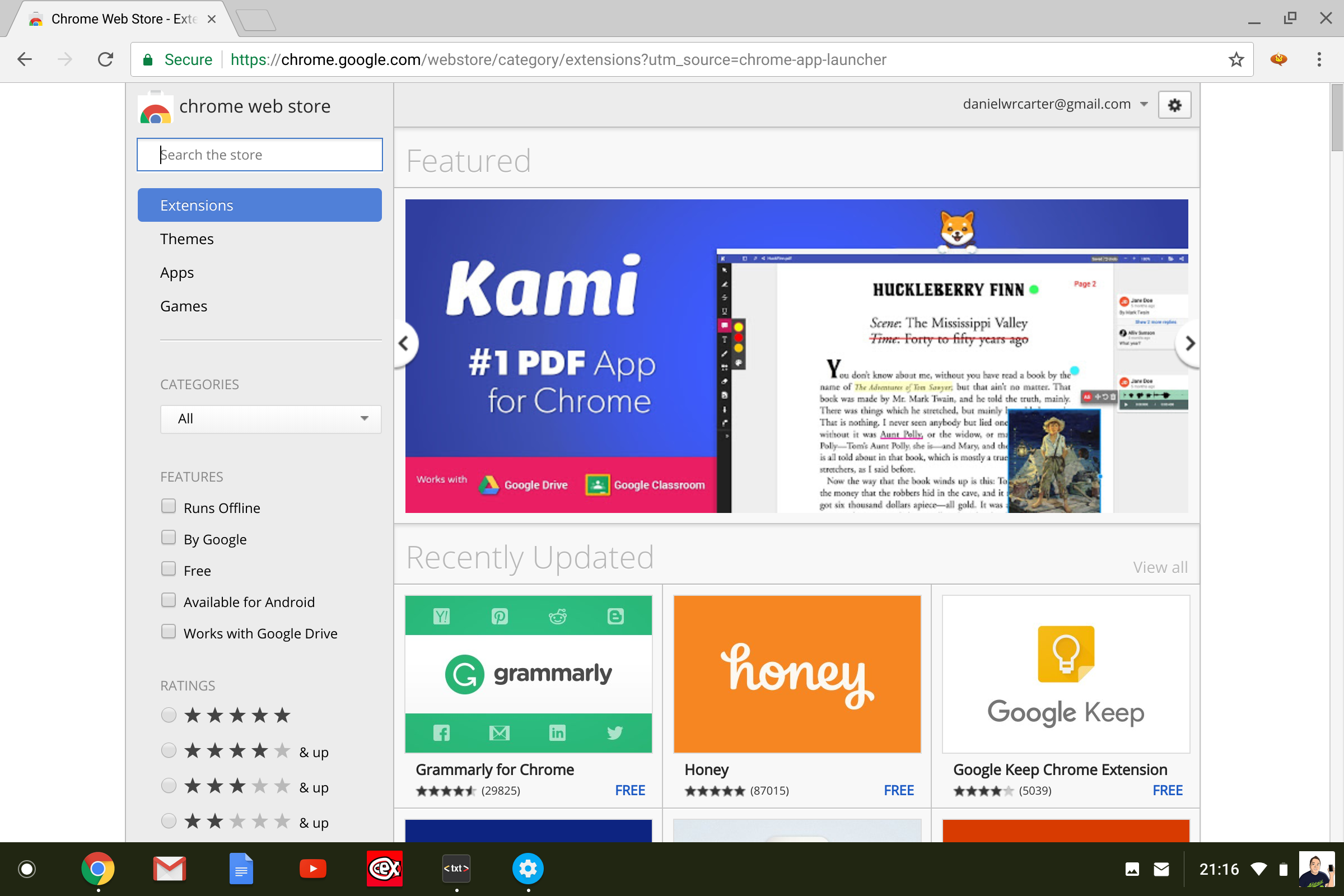Open the image notification icon in the tray
Screen dimensions: 1344x896
tap(1132, 870)
